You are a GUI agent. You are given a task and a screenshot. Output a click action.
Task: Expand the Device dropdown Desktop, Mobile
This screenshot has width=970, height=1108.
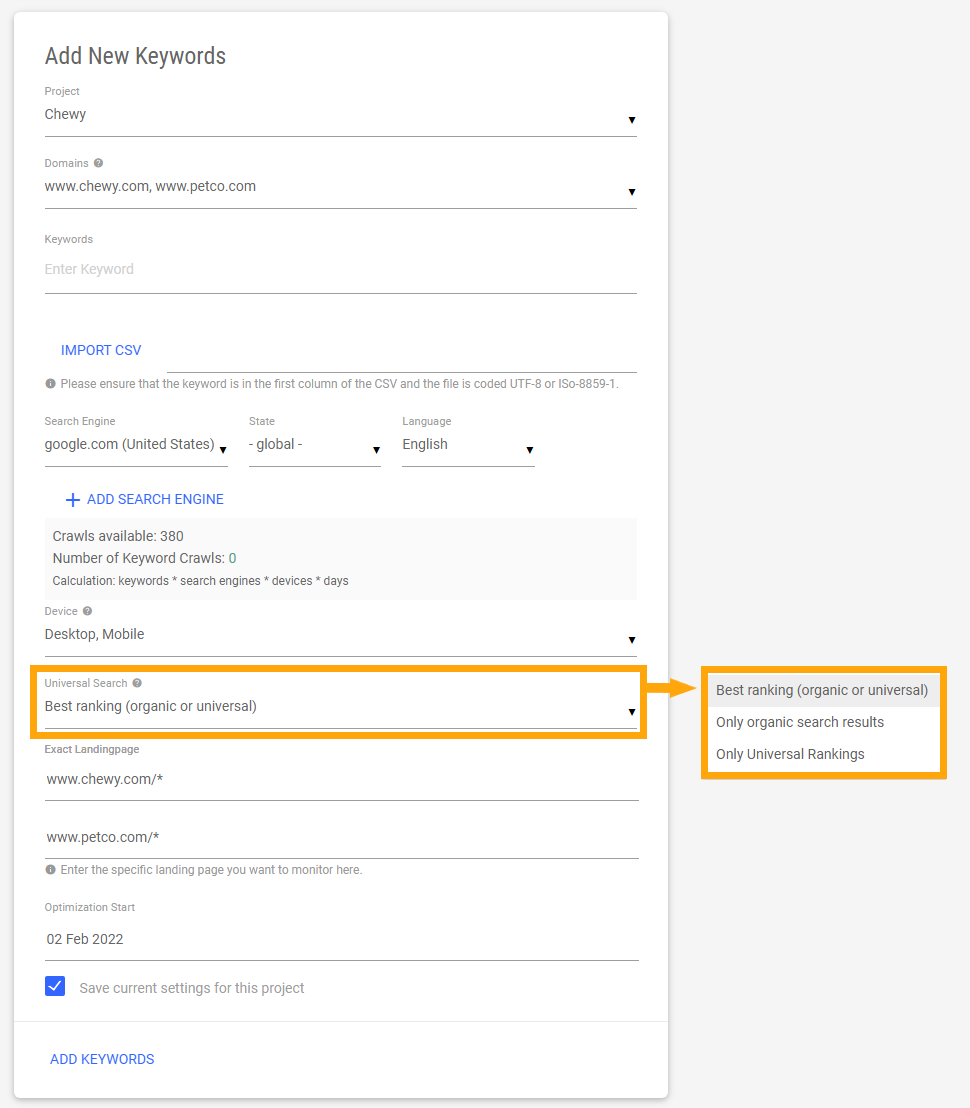click(x=341, y=635)
